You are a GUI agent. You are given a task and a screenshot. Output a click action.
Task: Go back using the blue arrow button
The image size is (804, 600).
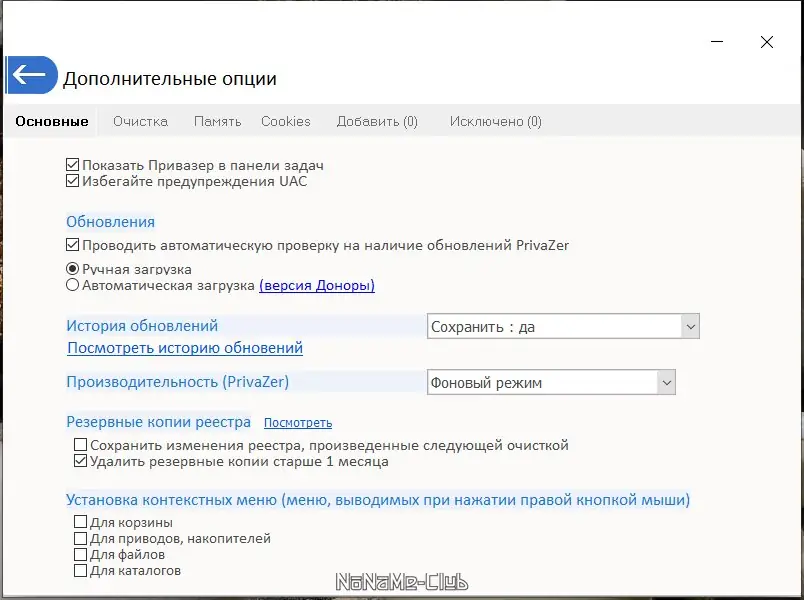tap(32, 75)
